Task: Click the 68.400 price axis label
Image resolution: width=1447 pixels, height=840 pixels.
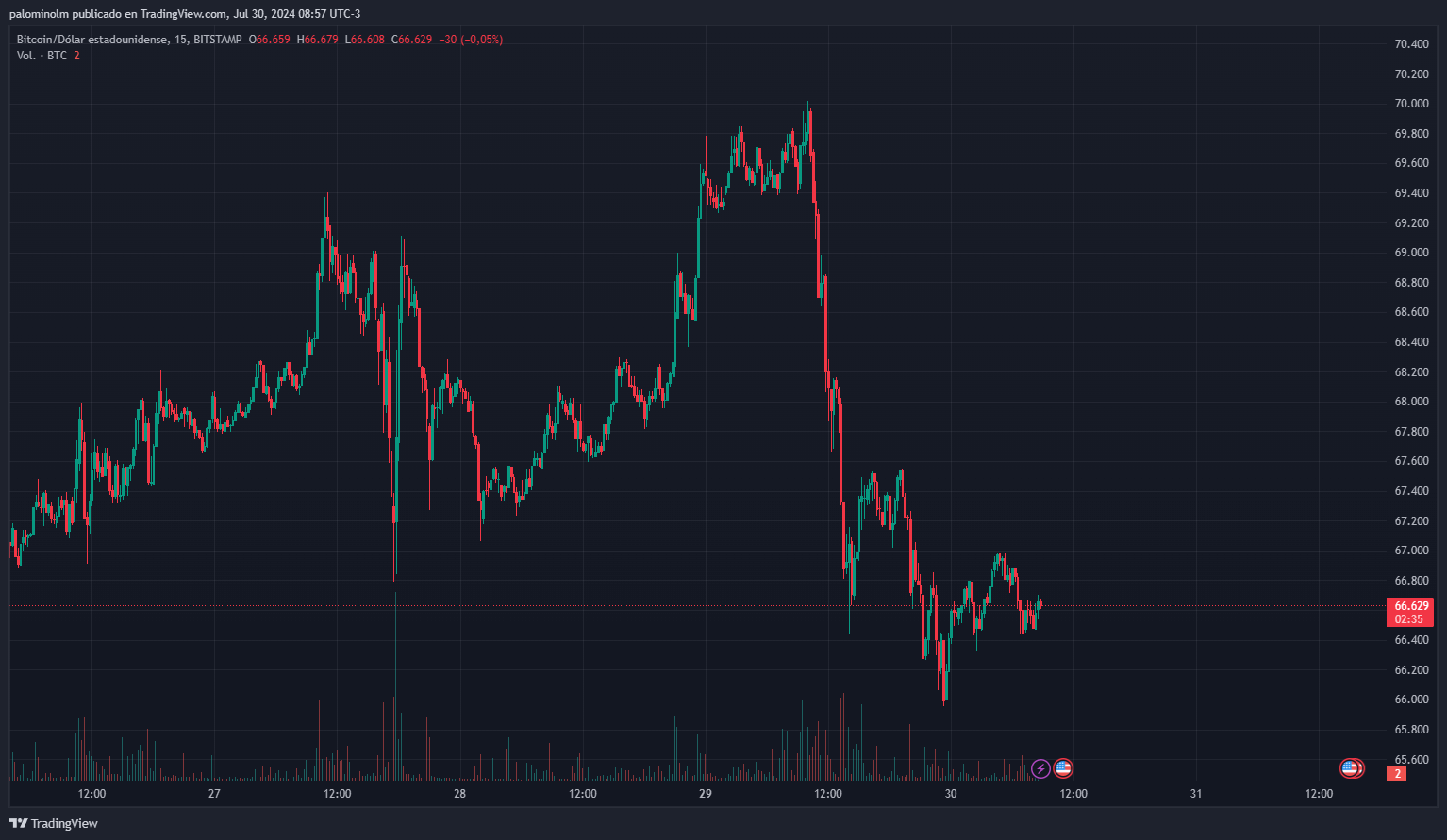Action: point(1411,342)
